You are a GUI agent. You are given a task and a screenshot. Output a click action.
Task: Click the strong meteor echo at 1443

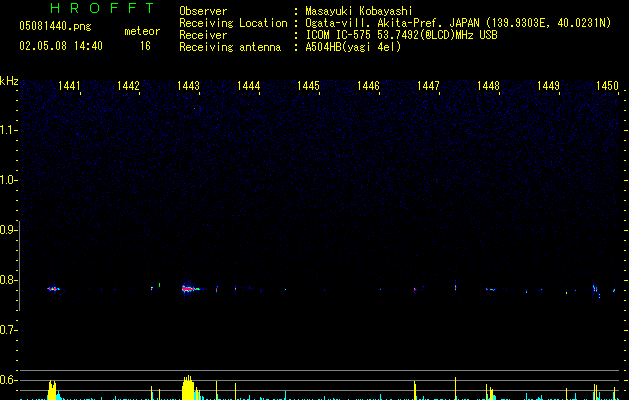(x=191, y=288)
